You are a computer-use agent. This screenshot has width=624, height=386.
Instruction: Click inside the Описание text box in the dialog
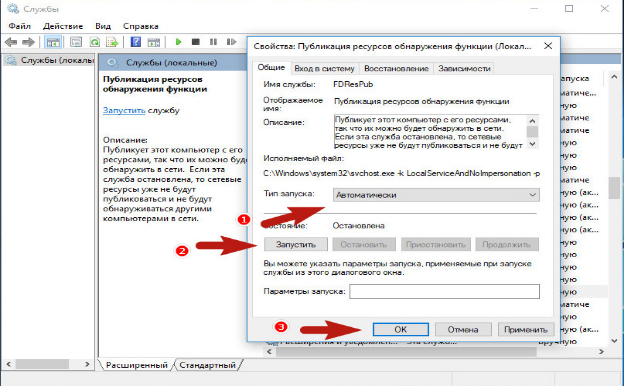[x=430, y=132]
